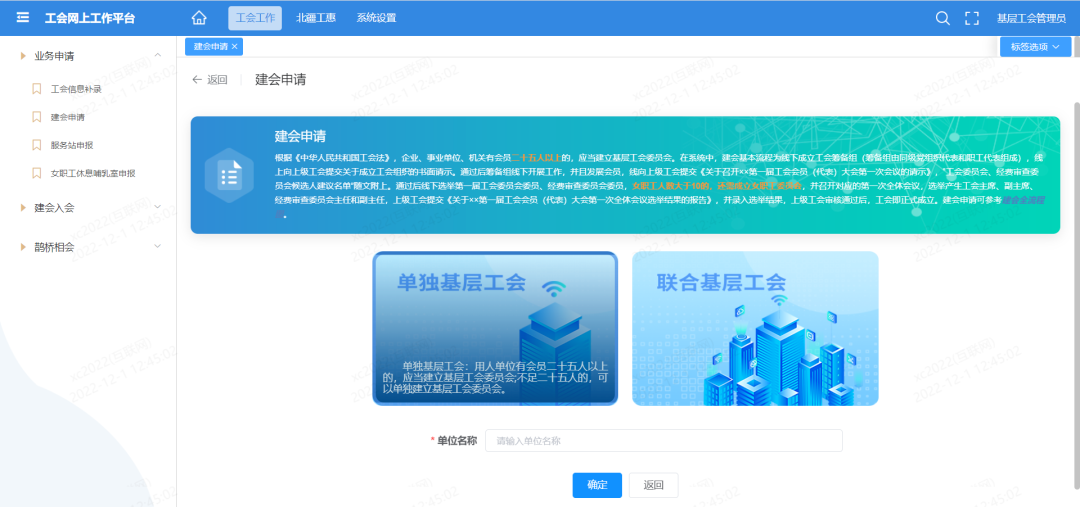Close the 建会申请 tab
The width and height of the screenshot is (1080, 507).
(235, 47)
